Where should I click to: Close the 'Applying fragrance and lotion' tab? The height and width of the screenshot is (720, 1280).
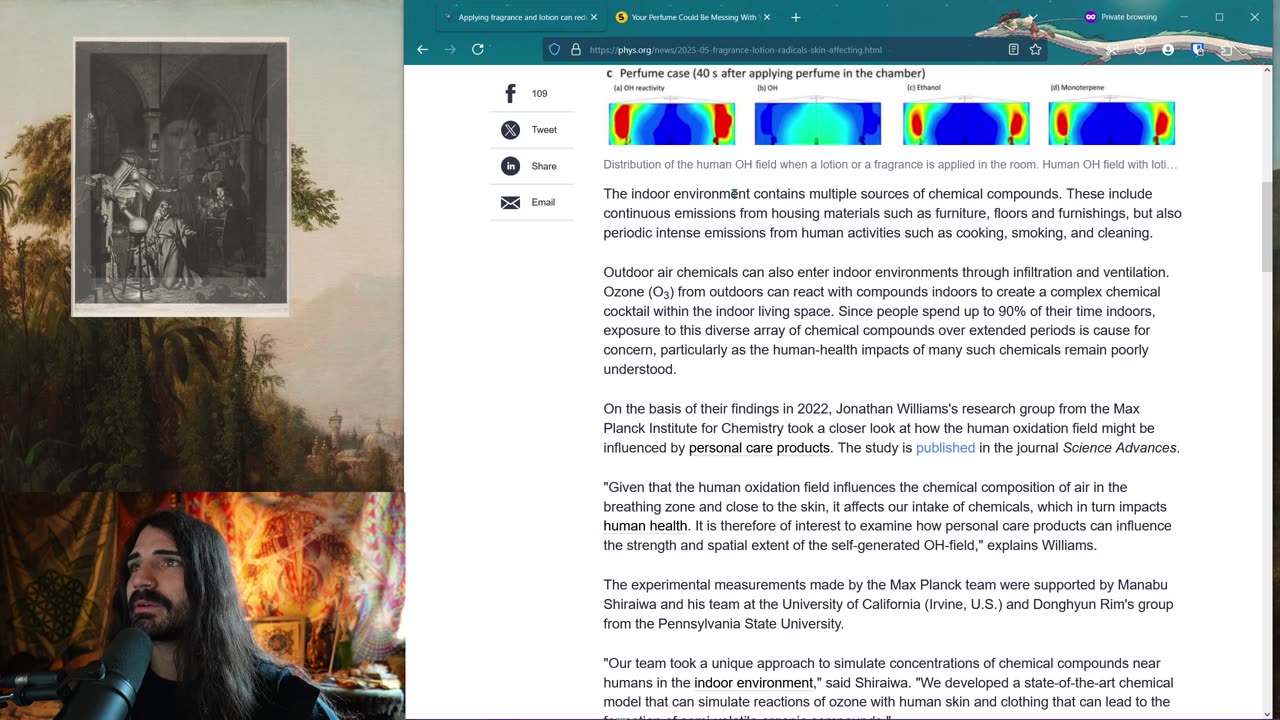tap(594, 17)
